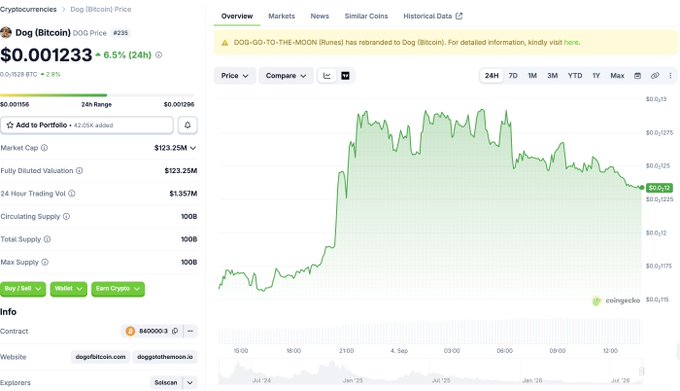Open contract more options ellipsis

point(190,331)
